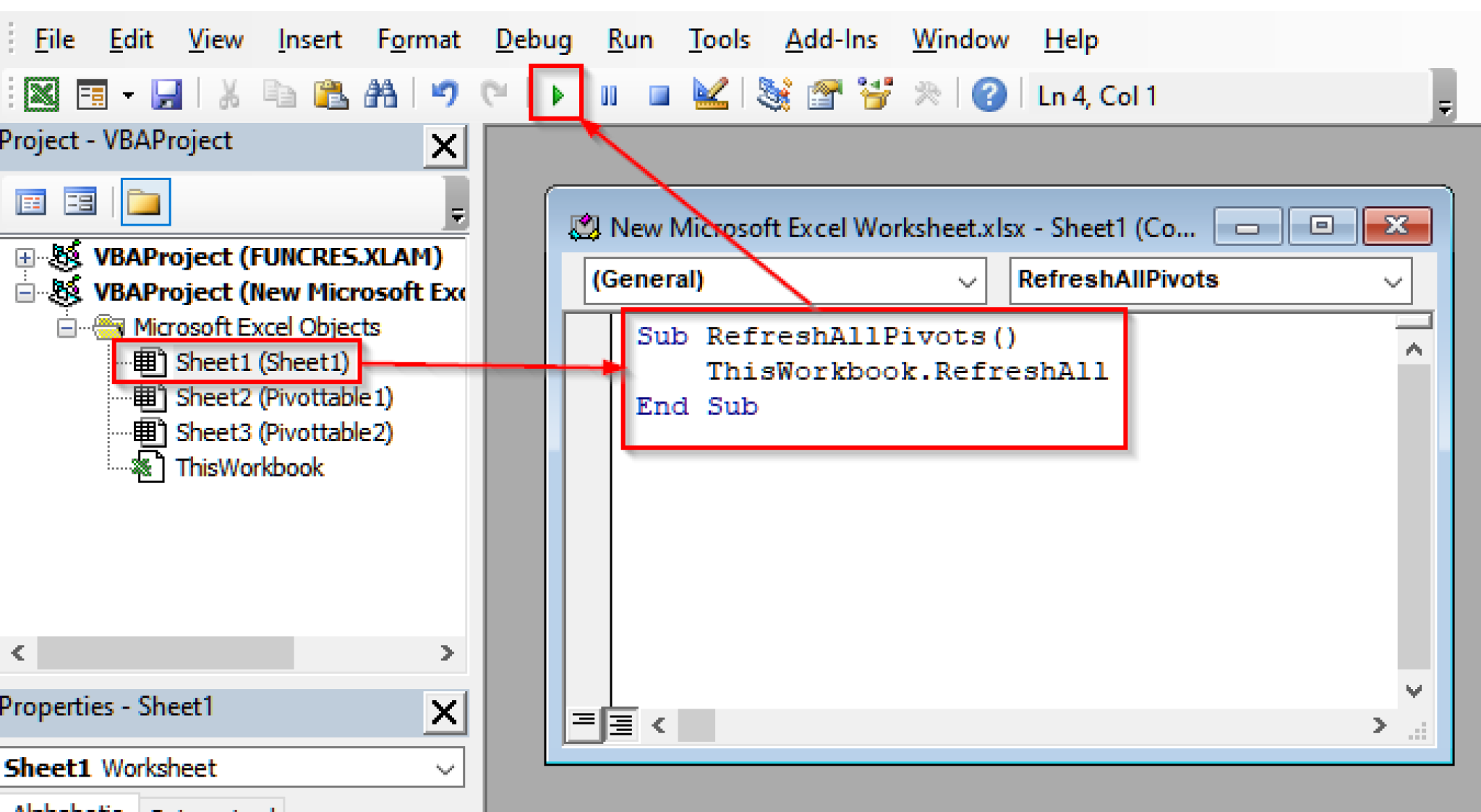Click the Toggle Folders icon in Project Explorer
The height and width of the screenshot is (812, 1481).
coord(145,202)
